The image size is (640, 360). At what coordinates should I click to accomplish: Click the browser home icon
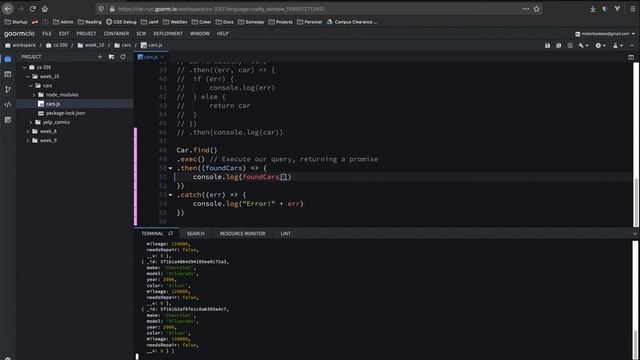[x=45, y=9]
